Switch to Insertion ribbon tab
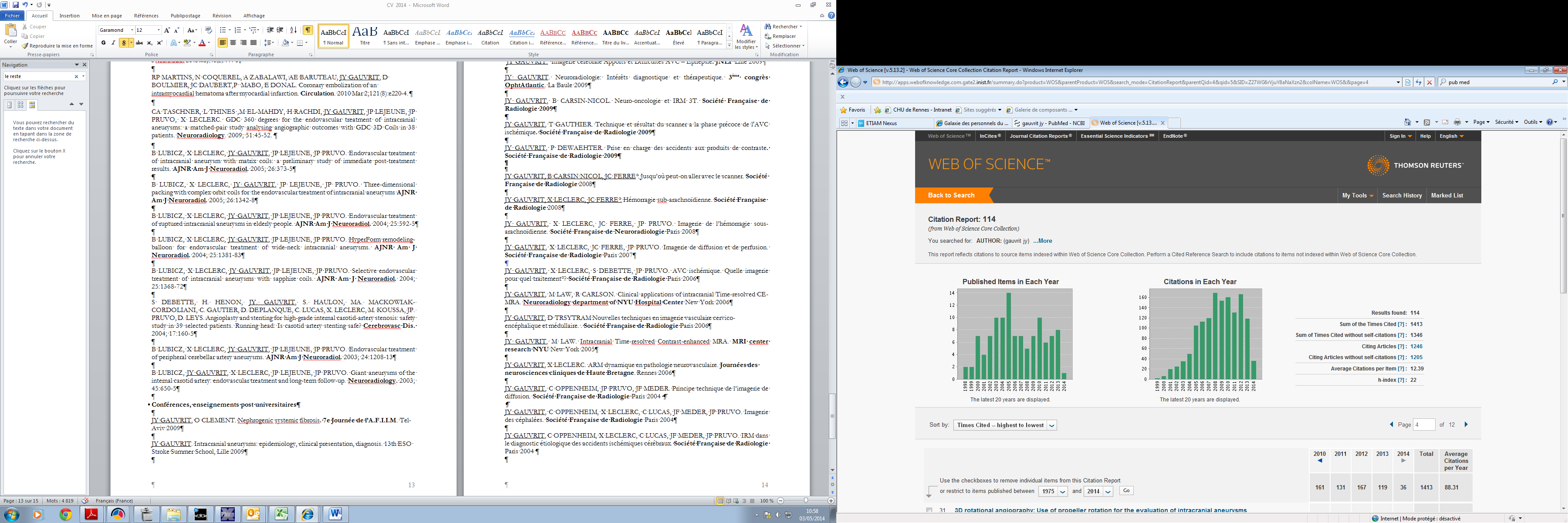The width and height of the screenshot is (1568, 523). click(x=69, y=16)
